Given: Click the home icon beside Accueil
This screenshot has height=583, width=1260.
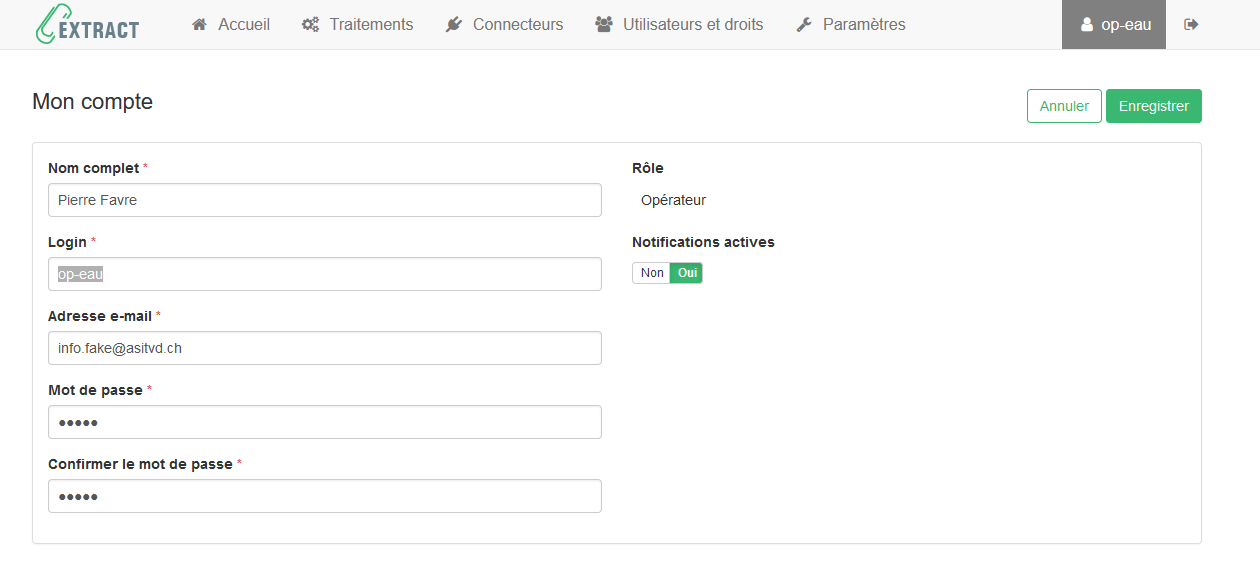Looking at the screenshot, I should (x=199, y=24).
